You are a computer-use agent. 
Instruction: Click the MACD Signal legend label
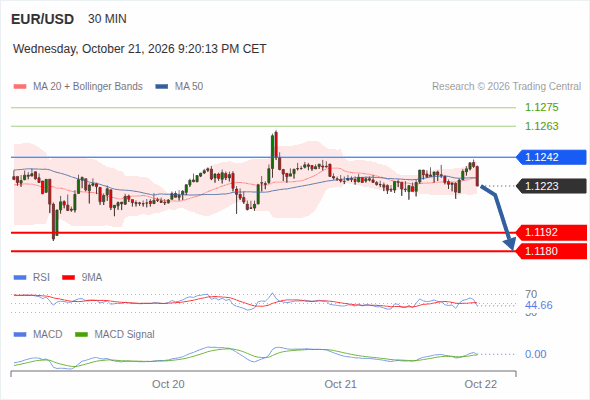pos(125,335)
